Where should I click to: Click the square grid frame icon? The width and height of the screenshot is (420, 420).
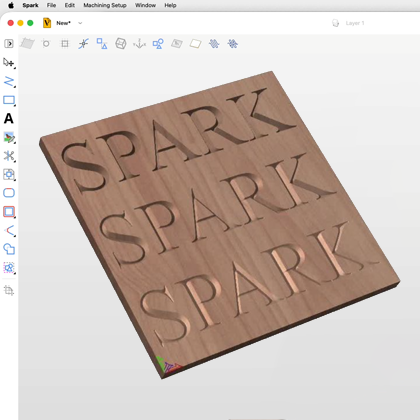[x=65, y=44]
